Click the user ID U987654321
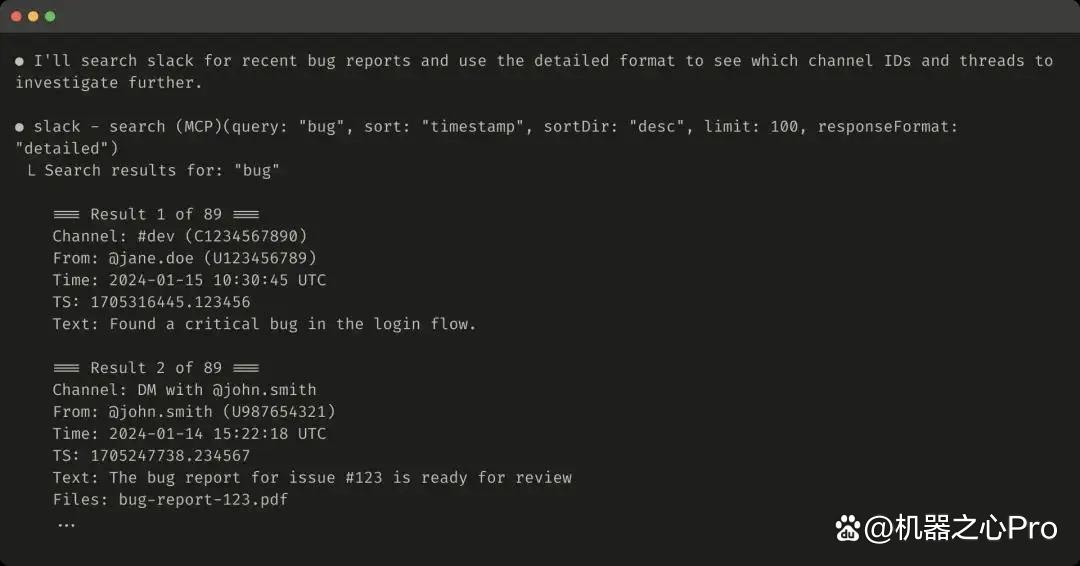 click(279, 412)
